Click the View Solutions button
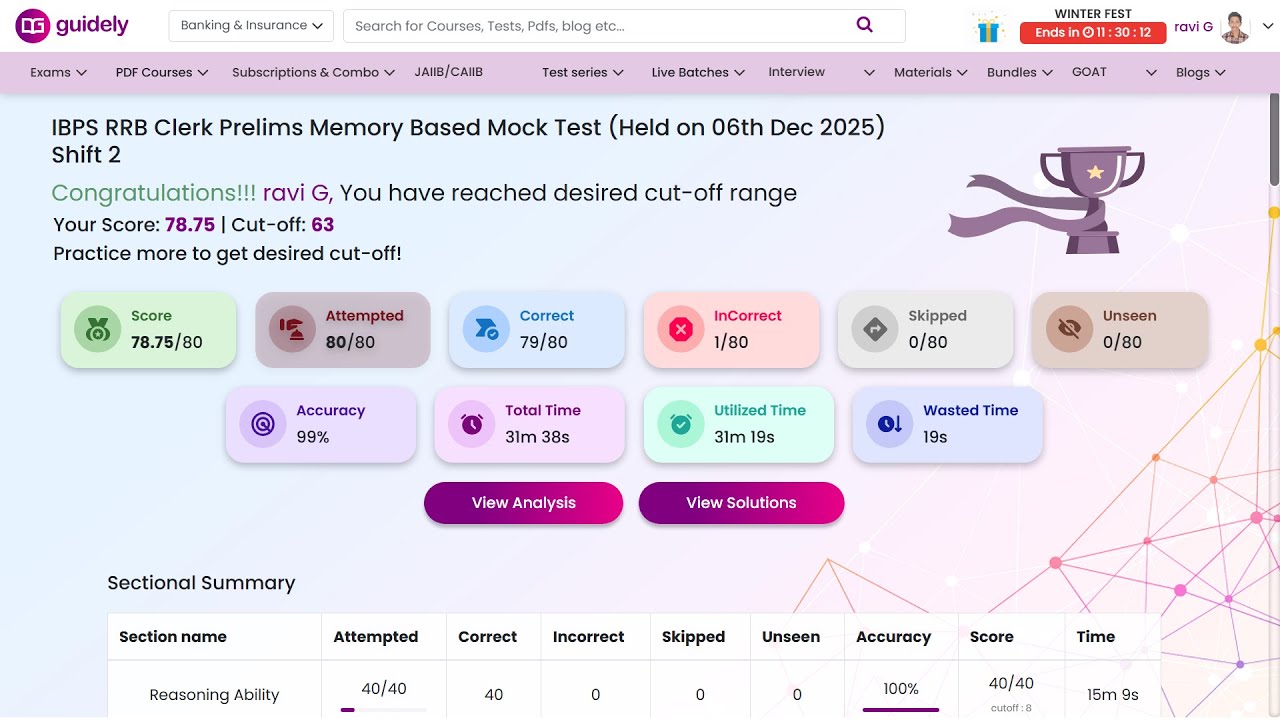Image resolution: width=1280 pixels, height=720 pixels. pos(741,503)
